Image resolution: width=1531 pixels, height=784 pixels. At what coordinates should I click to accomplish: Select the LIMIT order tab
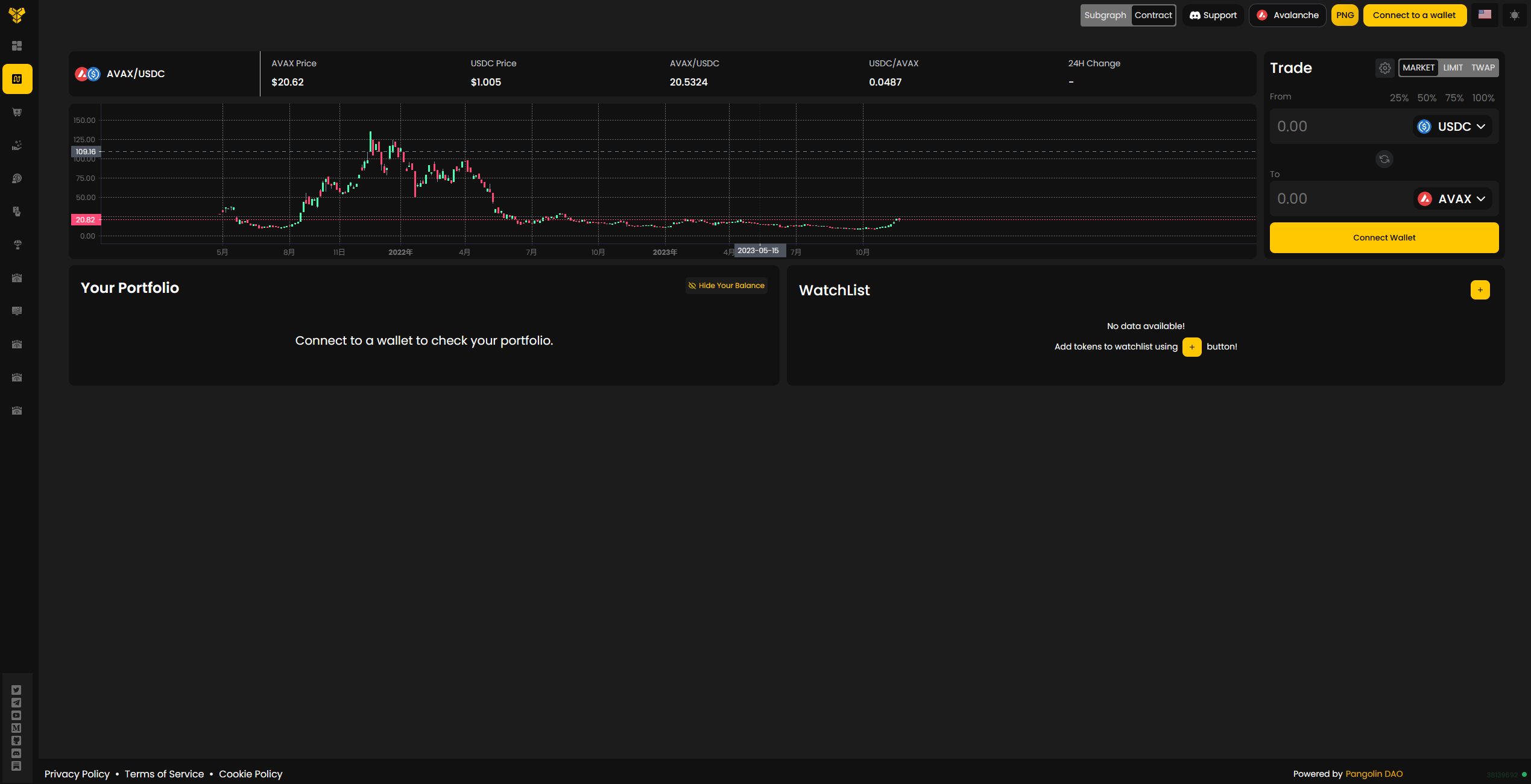point(1453,67)
